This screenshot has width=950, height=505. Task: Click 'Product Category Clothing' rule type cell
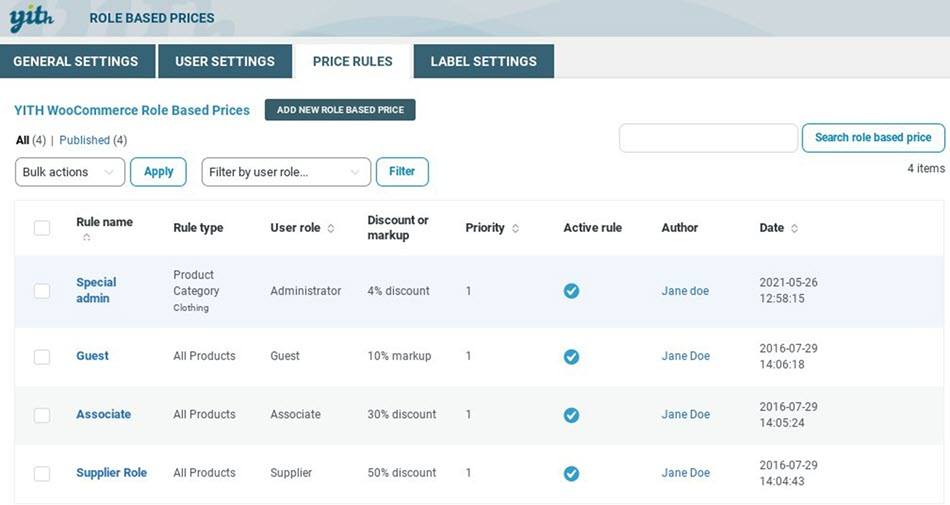point(196,291)
